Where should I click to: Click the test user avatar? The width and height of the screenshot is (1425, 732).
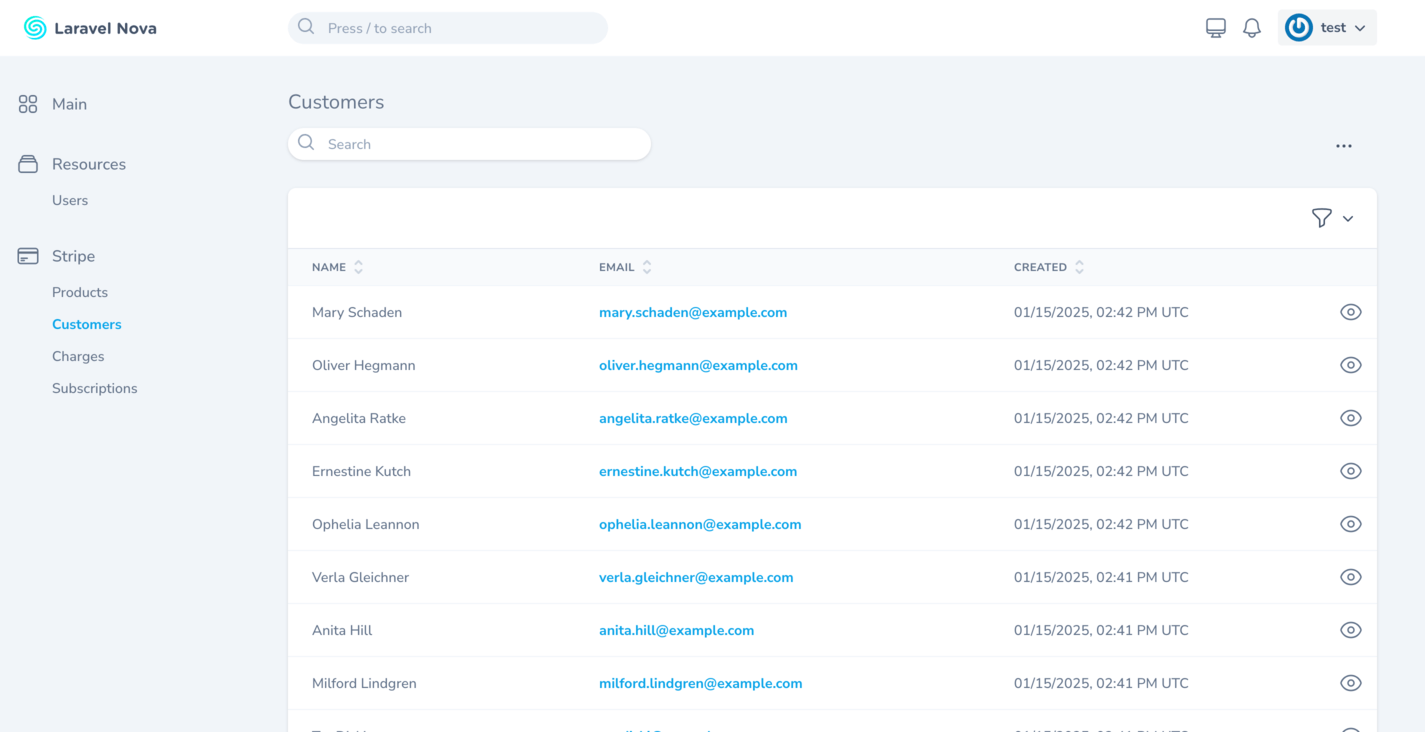coord(1299,28)
